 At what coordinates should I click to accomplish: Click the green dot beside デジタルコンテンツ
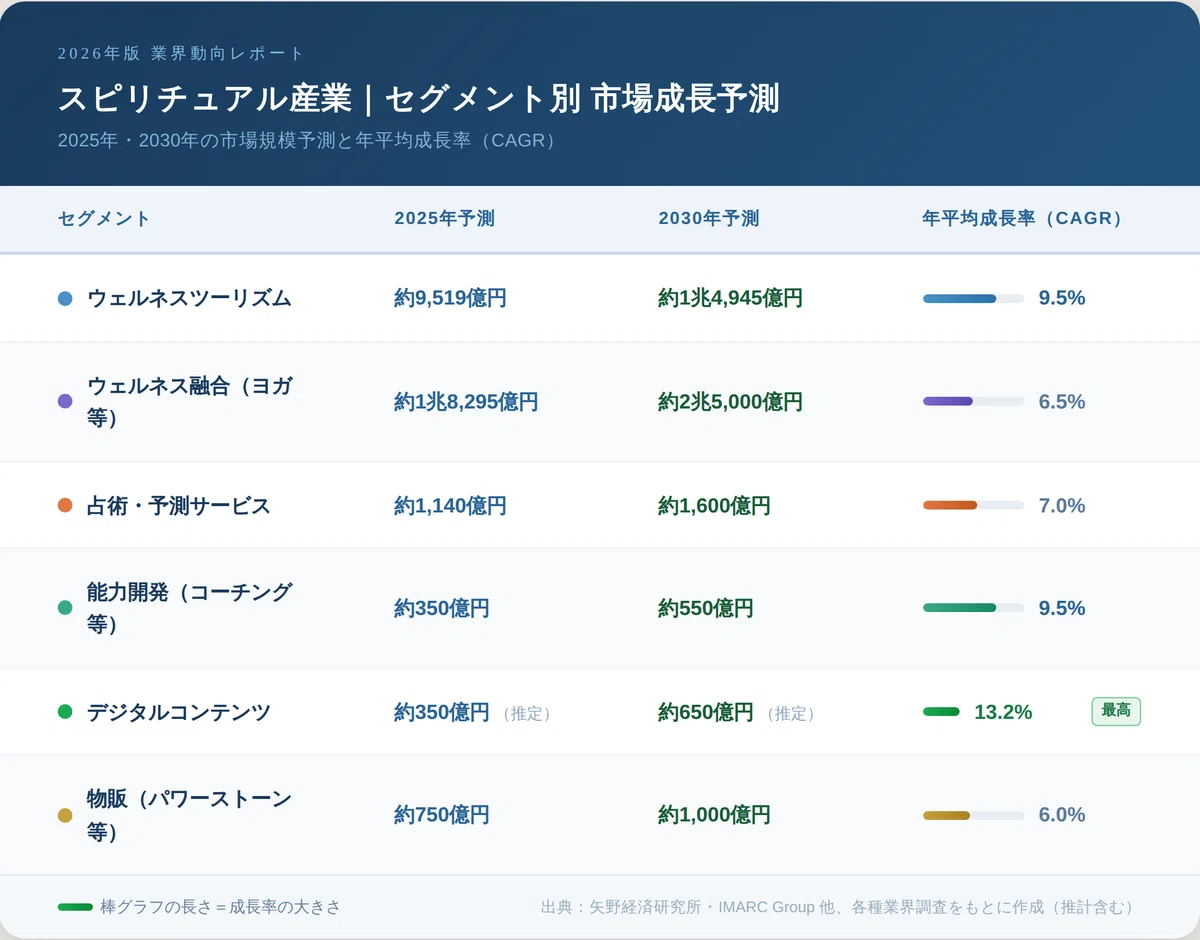click(65, 712)
